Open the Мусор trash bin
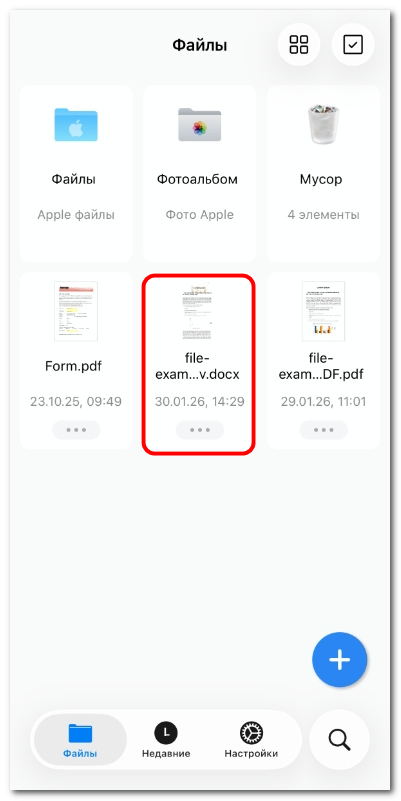Screen dimensions: 401x801 [x=323, y=124]
